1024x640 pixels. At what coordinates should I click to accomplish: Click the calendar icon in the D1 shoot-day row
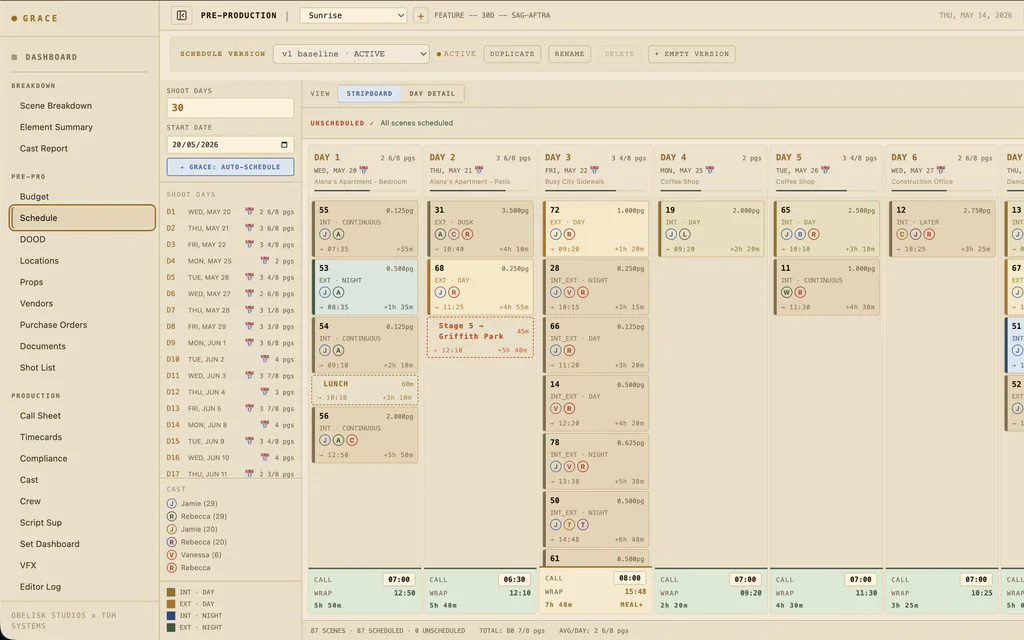pos(249,212)
